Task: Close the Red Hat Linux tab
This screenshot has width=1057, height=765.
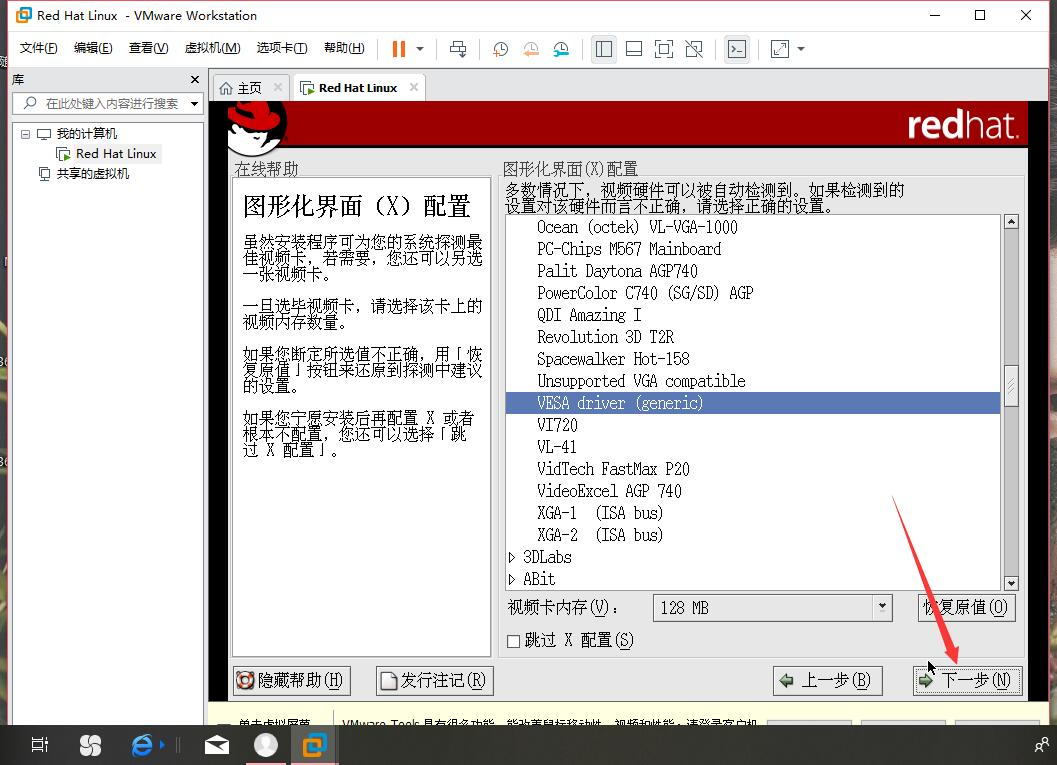Action: click(x=414, y=87)
